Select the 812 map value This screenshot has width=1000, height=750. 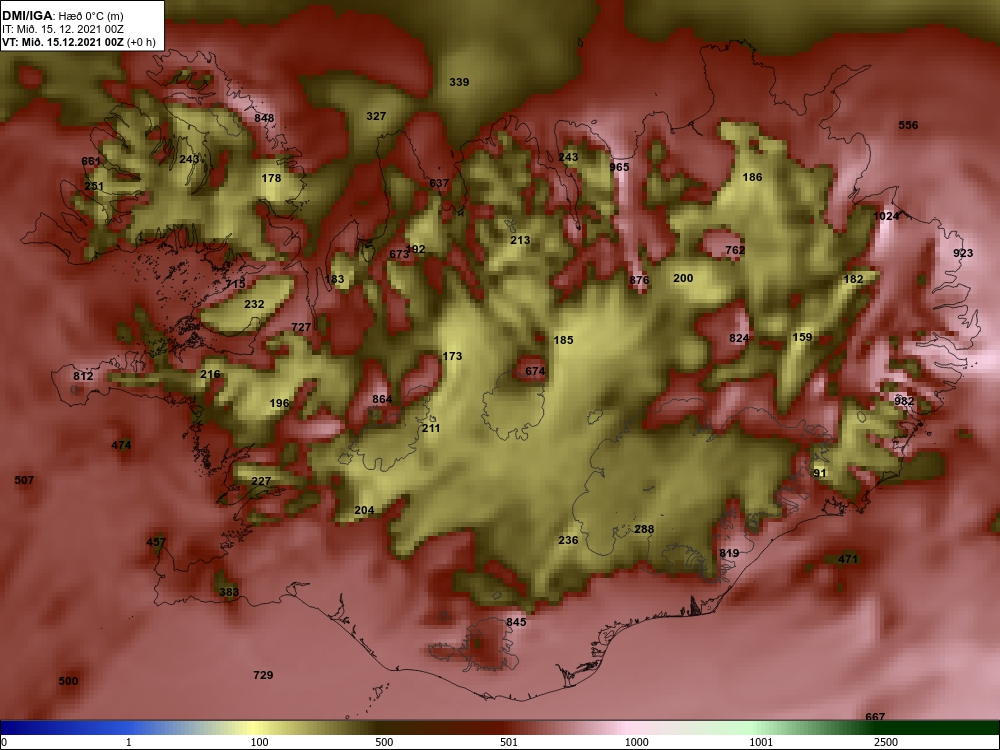(83, 376)
